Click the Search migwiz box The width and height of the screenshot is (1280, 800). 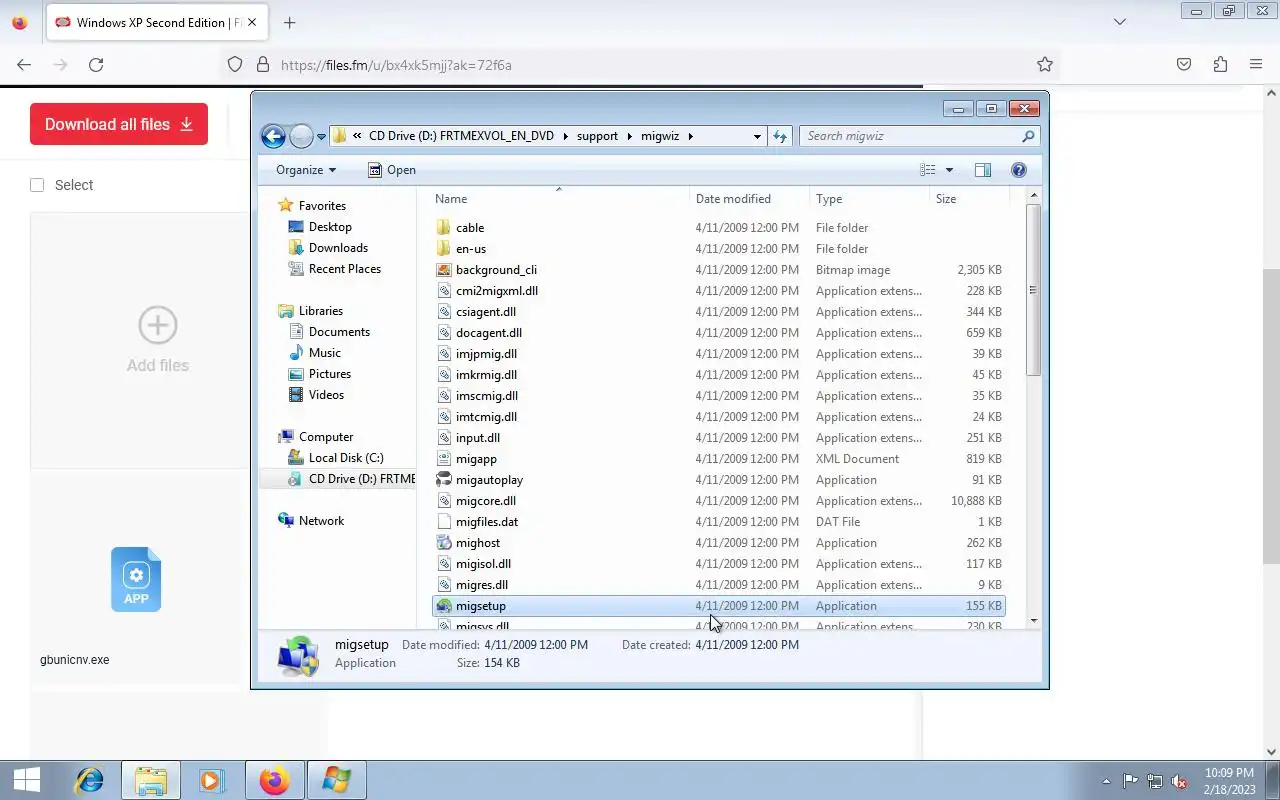[x=919, y=136]
